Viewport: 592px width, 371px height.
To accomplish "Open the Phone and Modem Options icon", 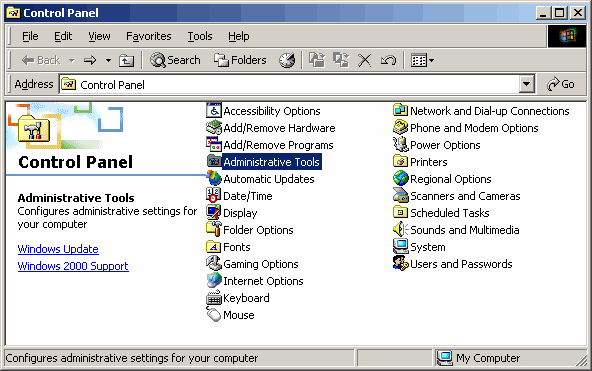I will [401, 128].
